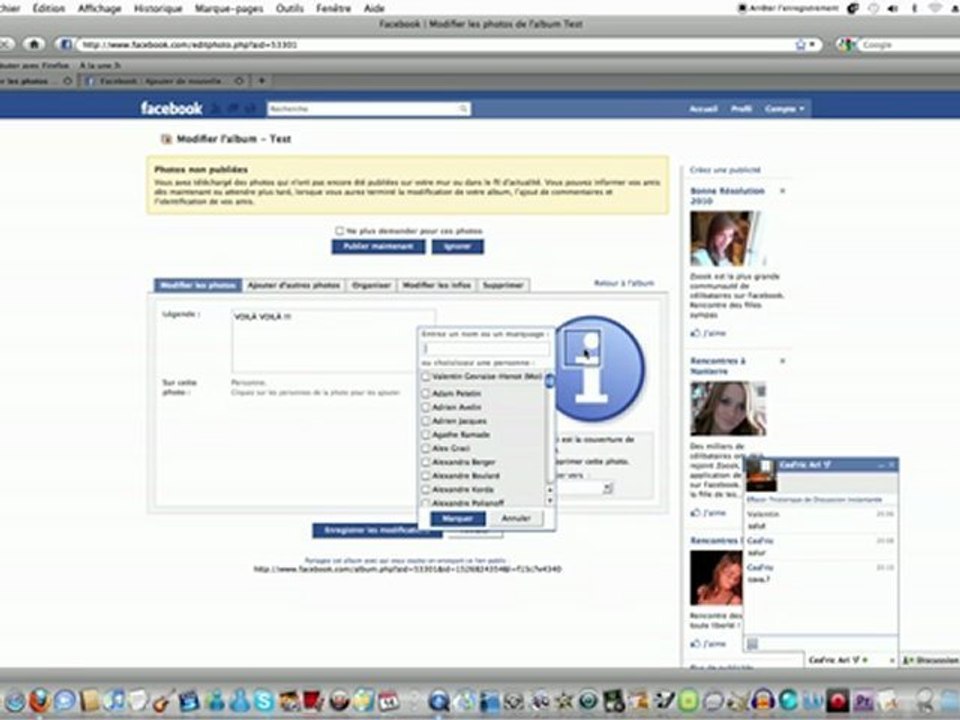This screenshot has width=960, height=720.
Task: Open GarageBand guitar icon in Dock
Action: (163, 700)
